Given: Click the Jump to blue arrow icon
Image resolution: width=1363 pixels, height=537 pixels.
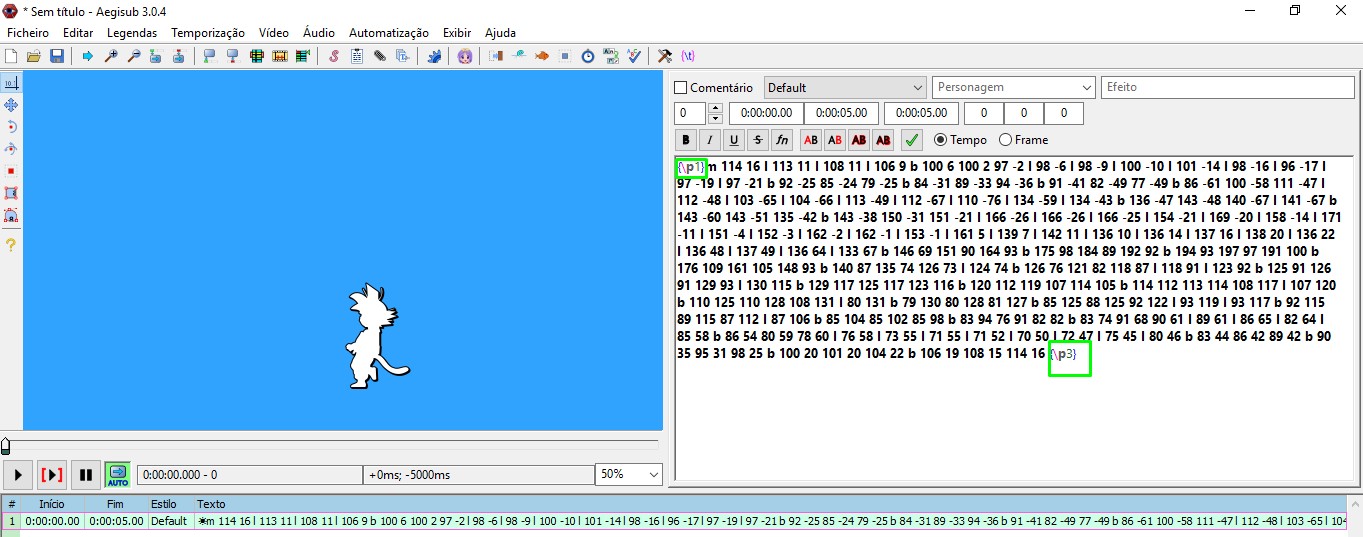Looking at the screenshot, I should [x=88, y=56].
